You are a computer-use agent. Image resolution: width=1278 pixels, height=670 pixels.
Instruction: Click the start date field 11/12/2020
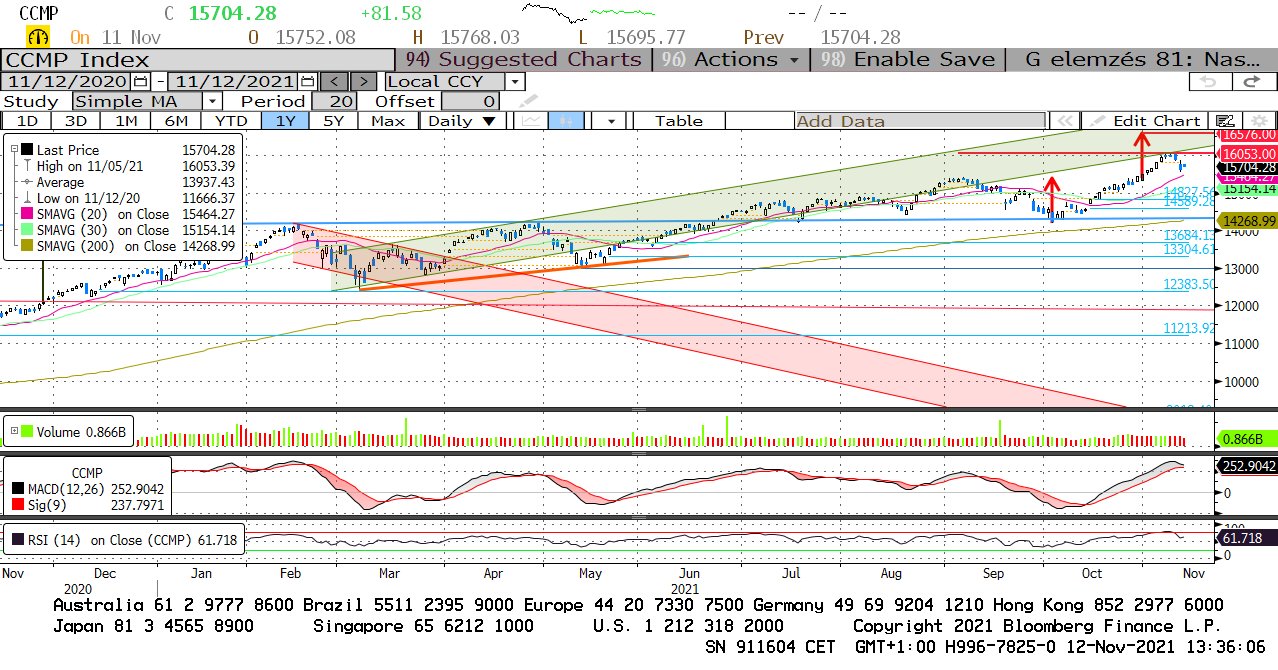[68, 81]
